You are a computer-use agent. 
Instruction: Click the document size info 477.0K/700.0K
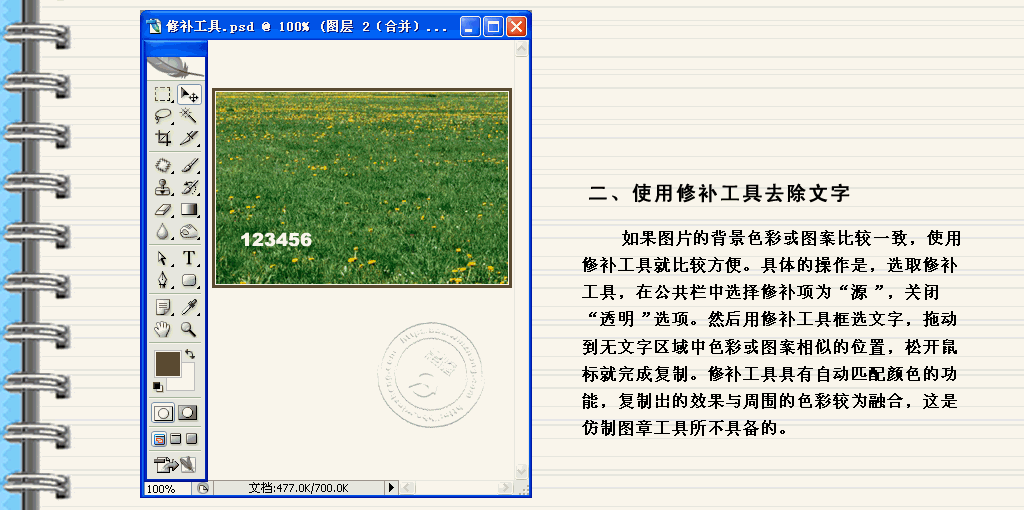pyautogui.click(x=299, y=488)
